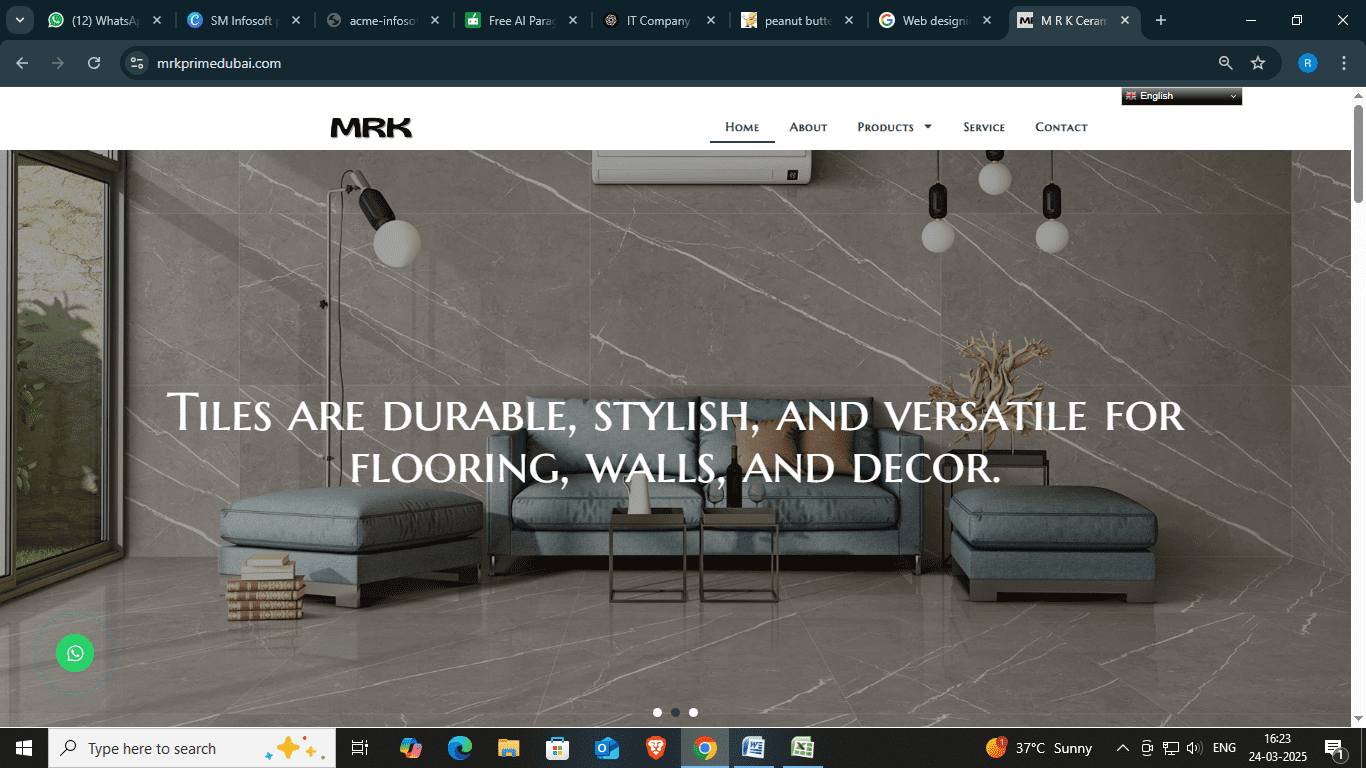This screenshot has height=768, width=1366.
Task: Click the green WhatsApp chat bubble
Action: 75,653
